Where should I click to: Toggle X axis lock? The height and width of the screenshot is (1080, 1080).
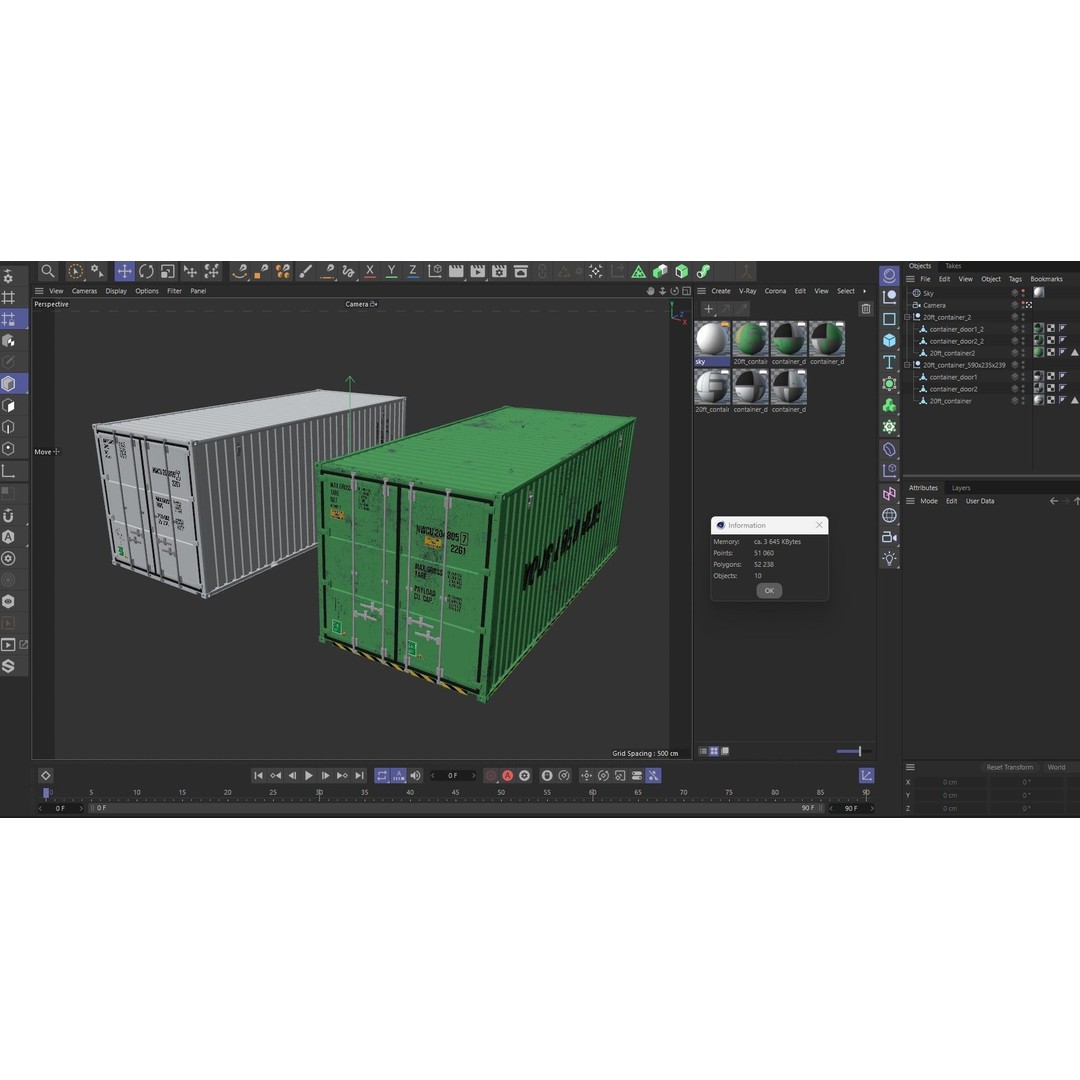[370, 271]
